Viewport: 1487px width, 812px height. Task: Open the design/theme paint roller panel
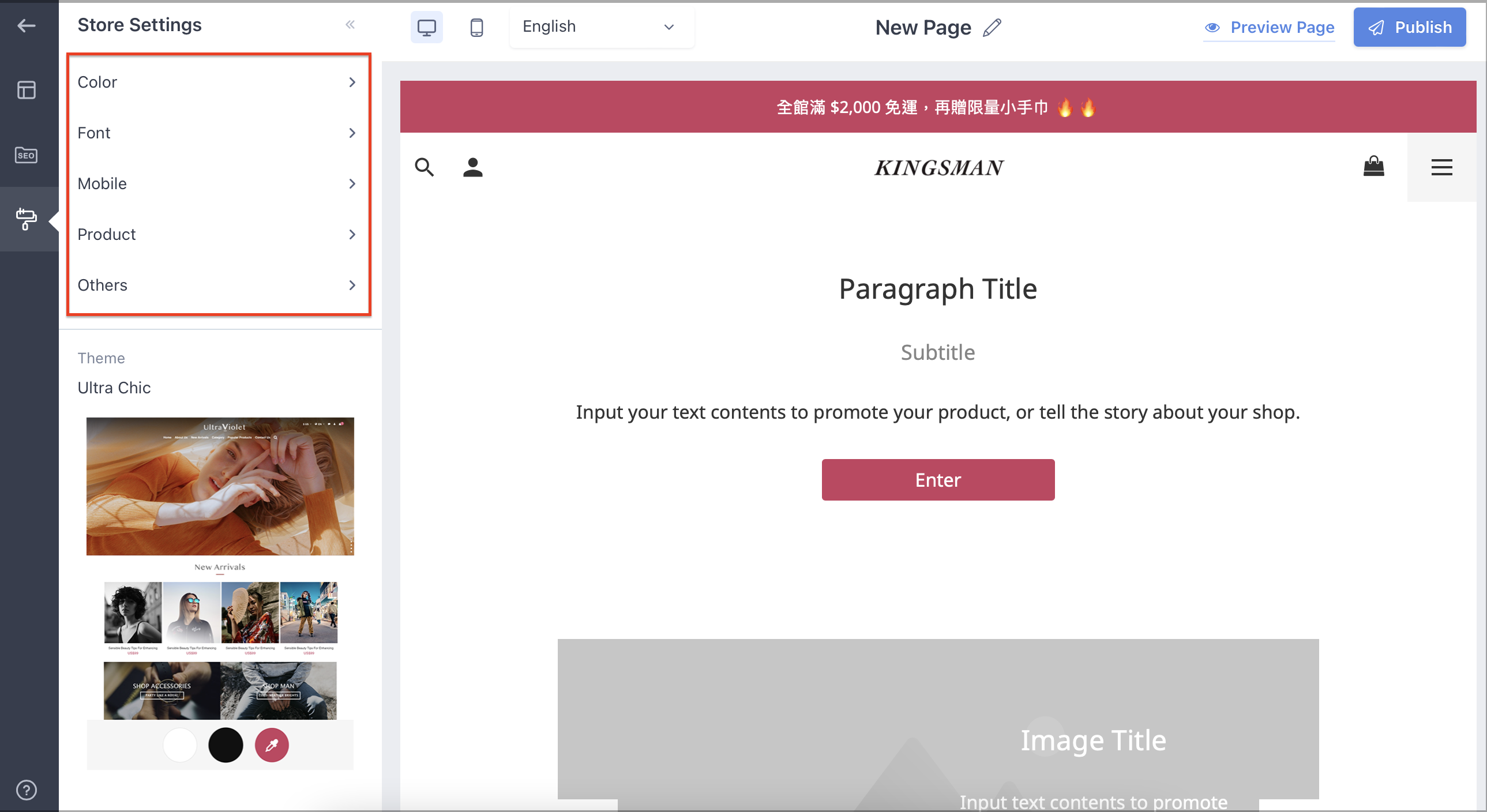pos(26,219)
